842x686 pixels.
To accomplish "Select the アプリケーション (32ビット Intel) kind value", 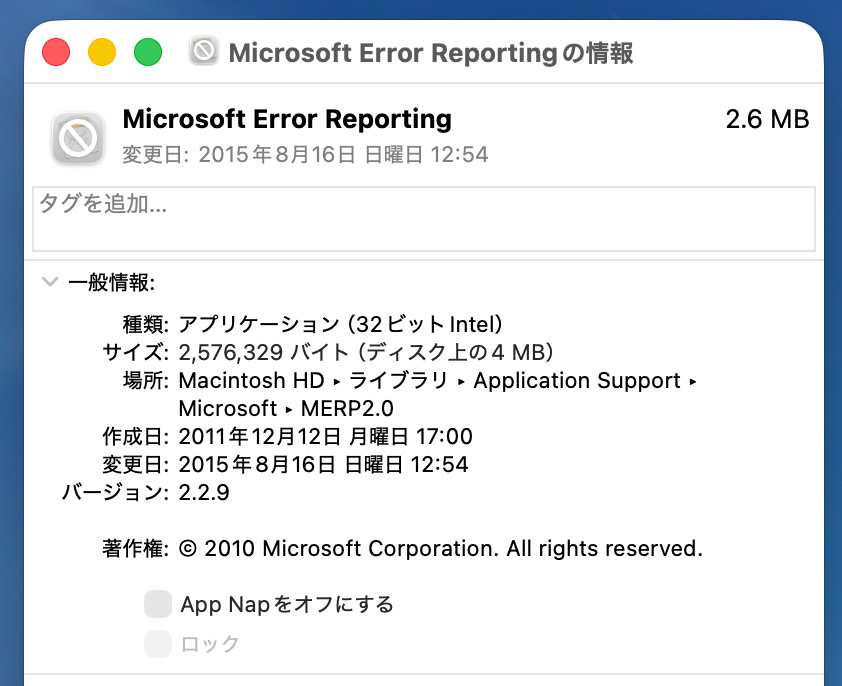I will point(340,325).
